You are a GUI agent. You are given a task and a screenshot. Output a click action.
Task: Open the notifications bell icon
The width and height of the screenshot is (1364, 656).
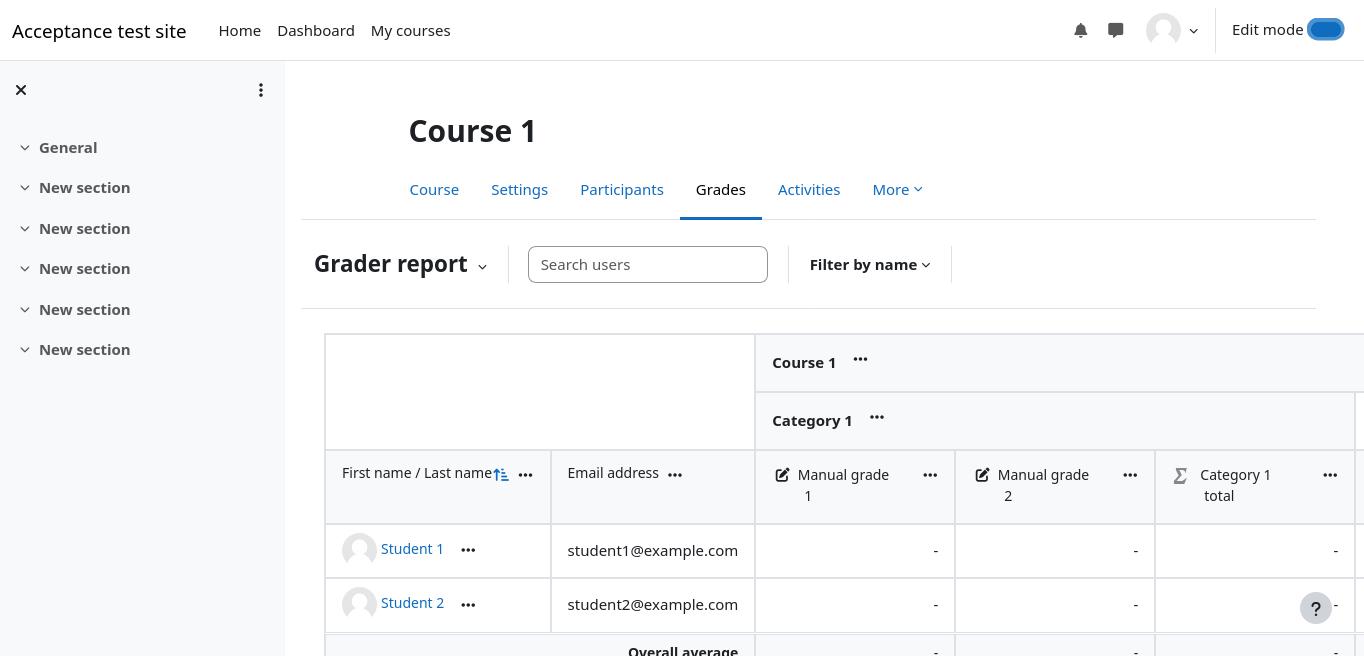(x=1080, y=31)
